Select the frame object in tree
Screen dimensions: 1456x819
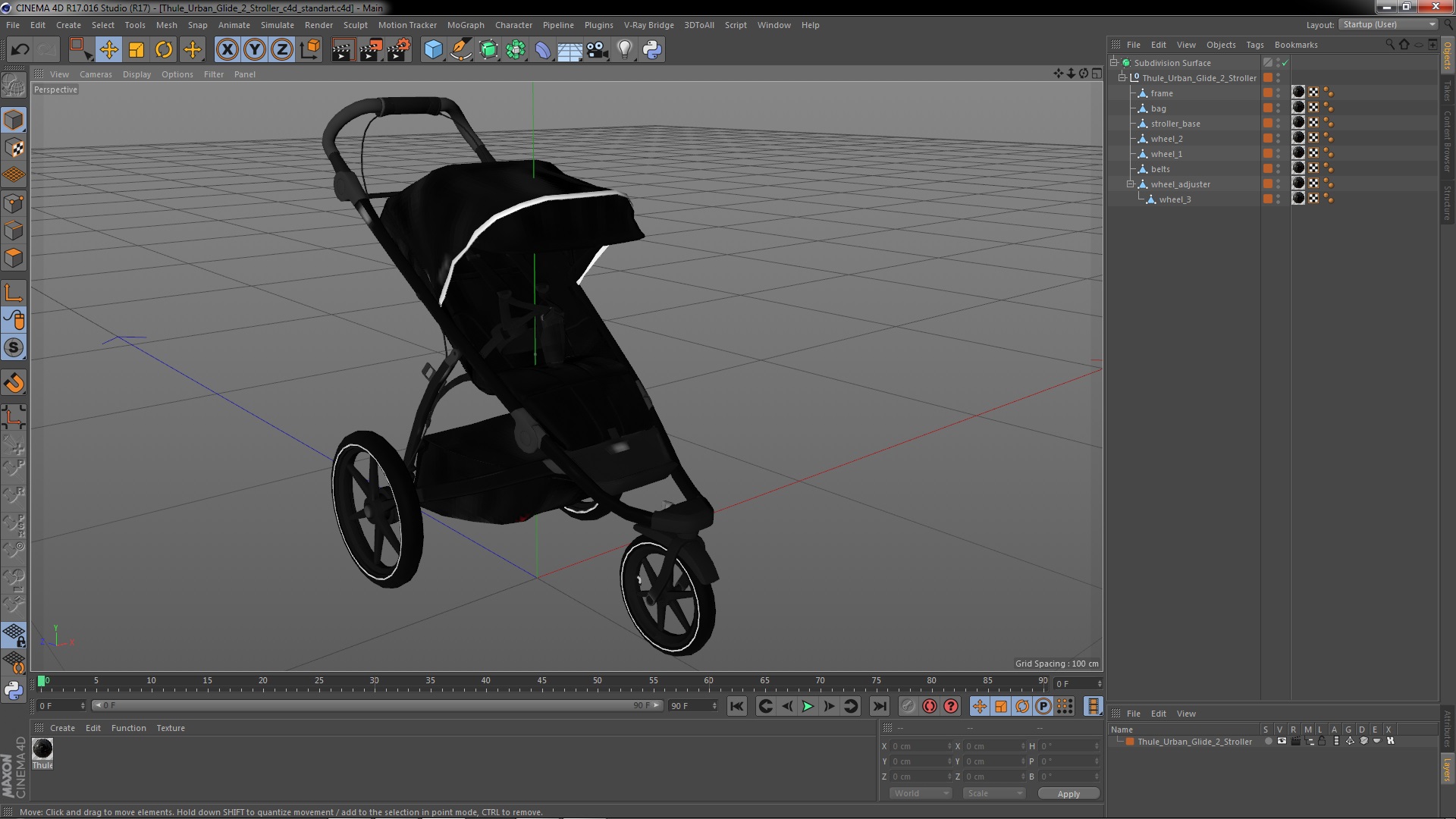(x=1161, y=93)
